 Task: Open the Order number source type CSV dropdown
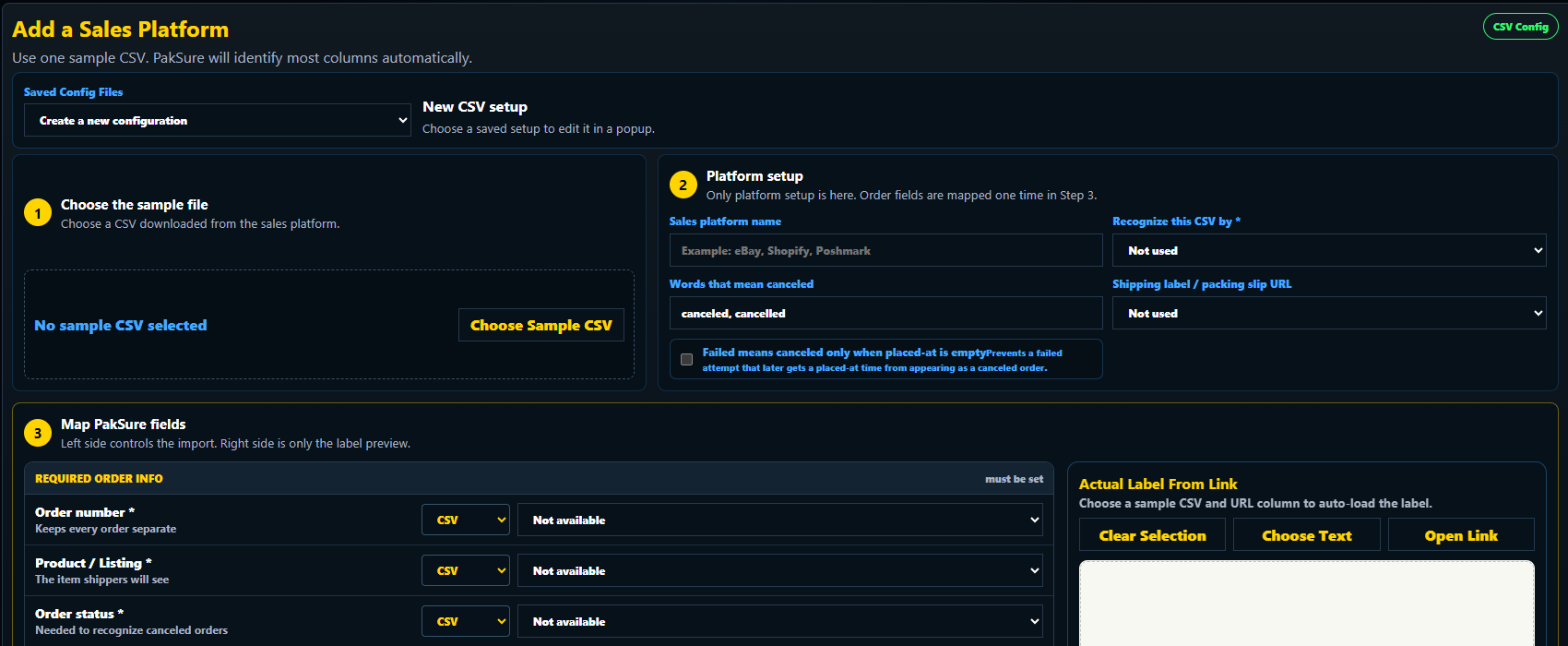point(466,520)
